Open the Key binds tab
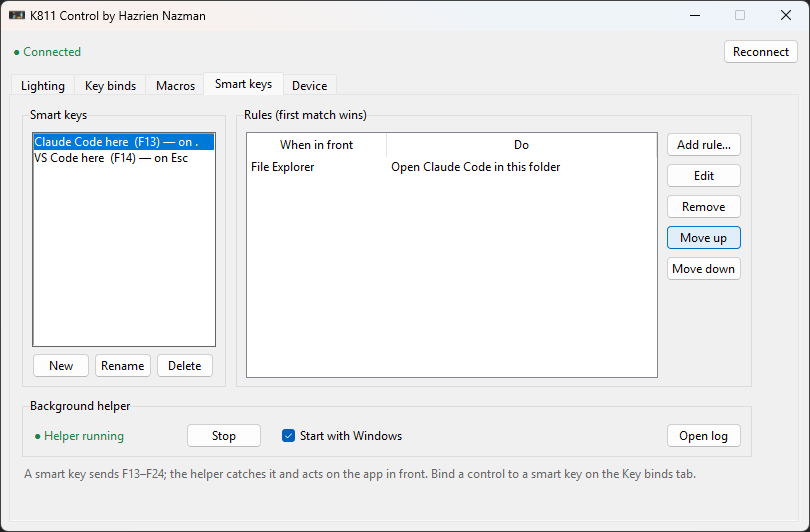 click(110, 85)
